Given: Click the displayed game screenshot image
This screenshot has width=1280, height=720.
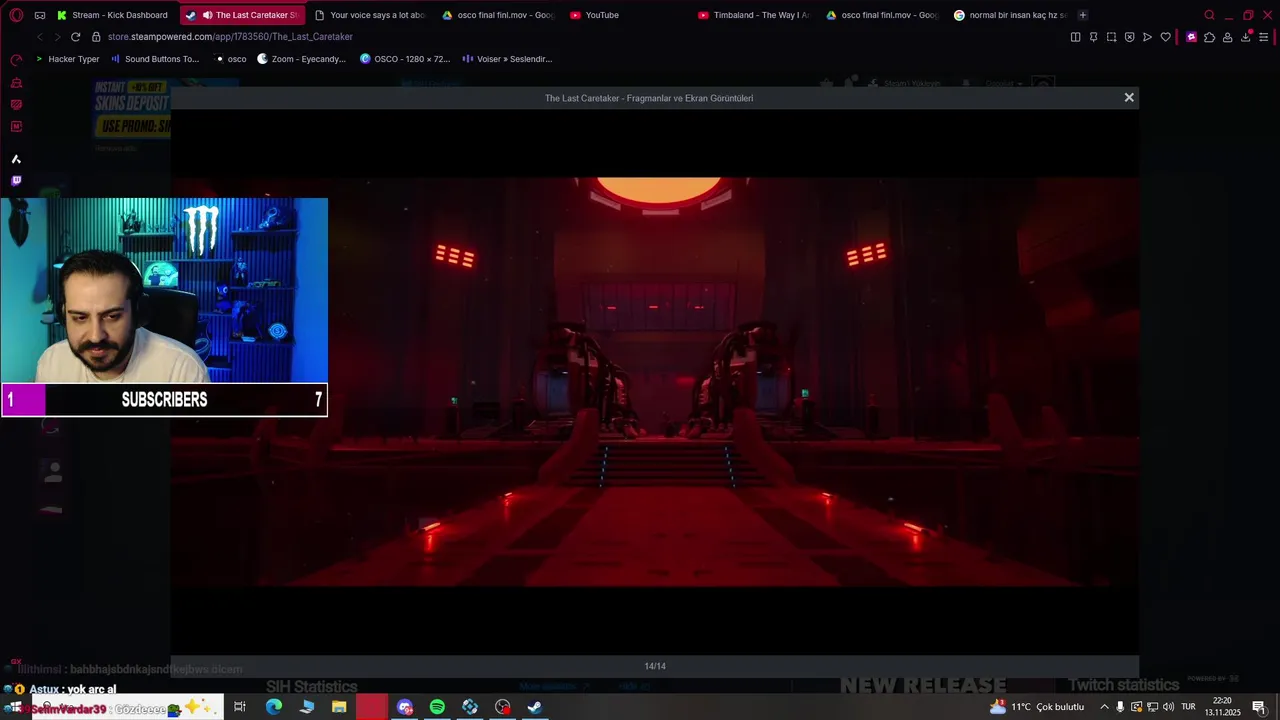Looking at the screenshot, I should click(655, 382).
